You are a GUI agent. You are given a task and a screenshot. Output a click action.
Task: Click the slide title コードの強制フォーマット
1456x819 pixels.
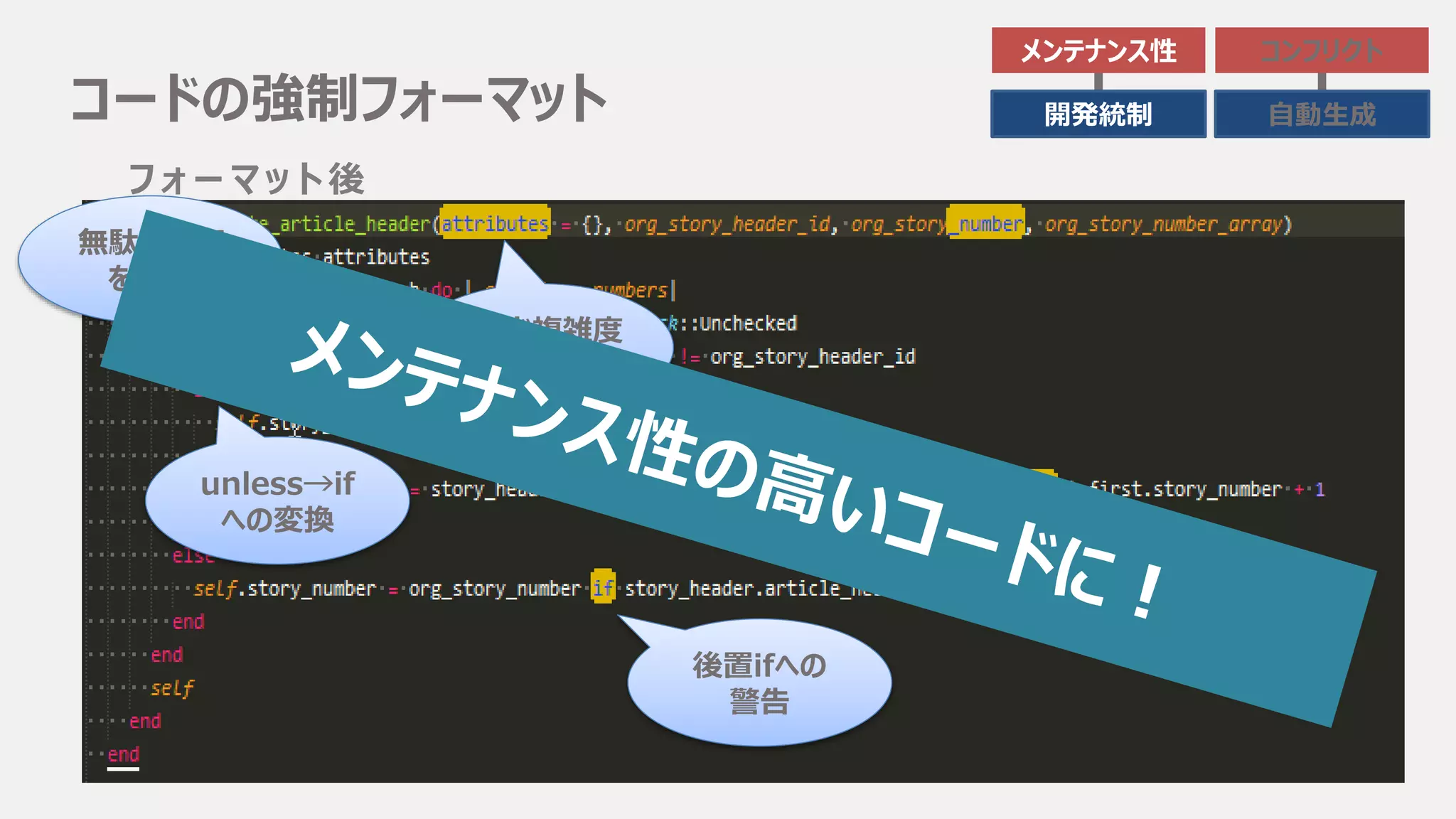point(339,98)
